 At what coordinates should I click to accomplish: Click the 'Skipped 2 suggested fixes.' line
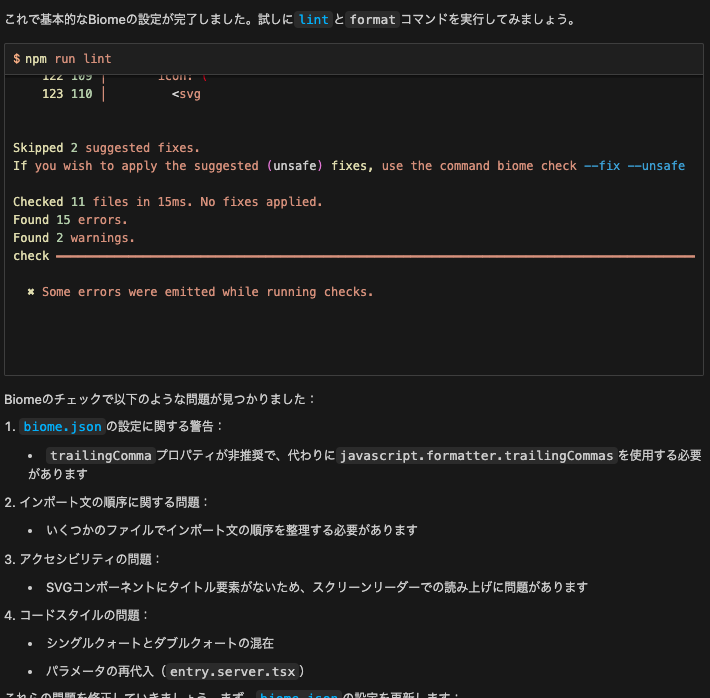tap(106, 148)
